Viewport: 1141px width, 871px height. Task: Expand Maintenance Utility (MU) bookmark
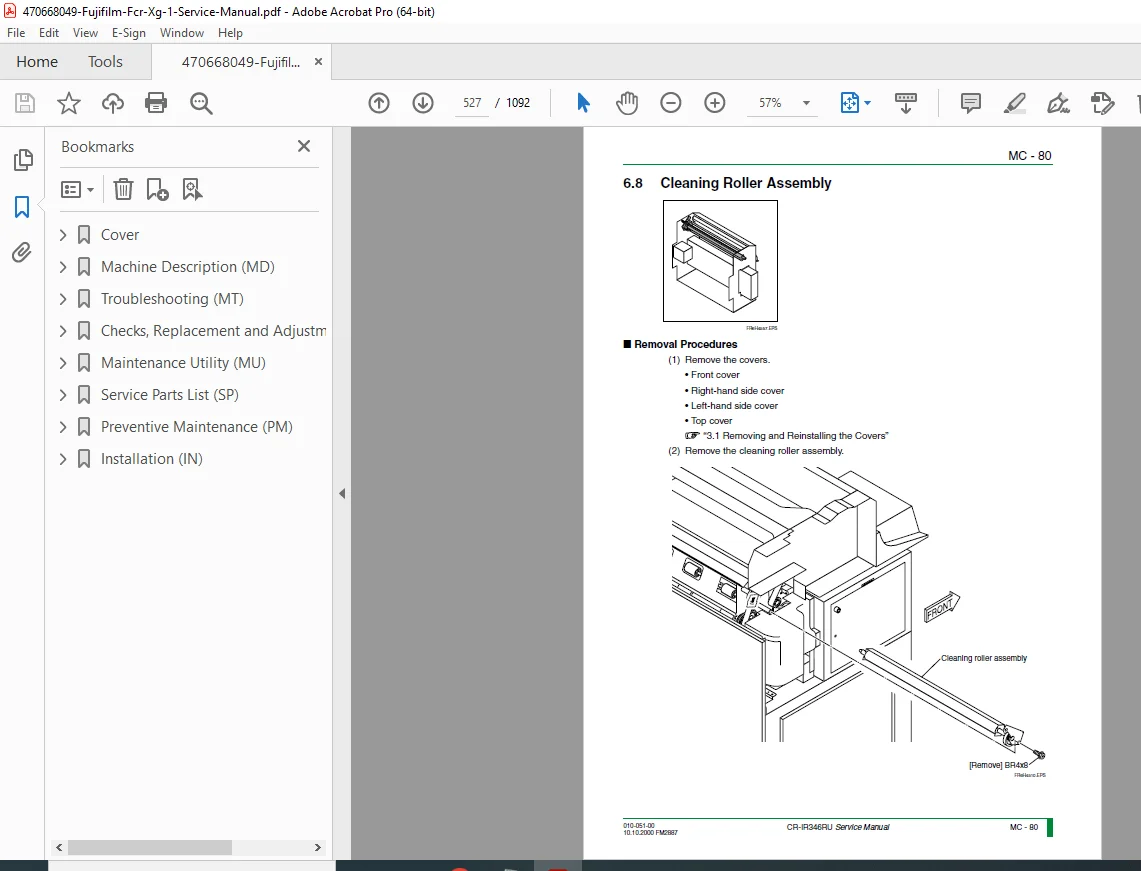click(x=63, y=363)
